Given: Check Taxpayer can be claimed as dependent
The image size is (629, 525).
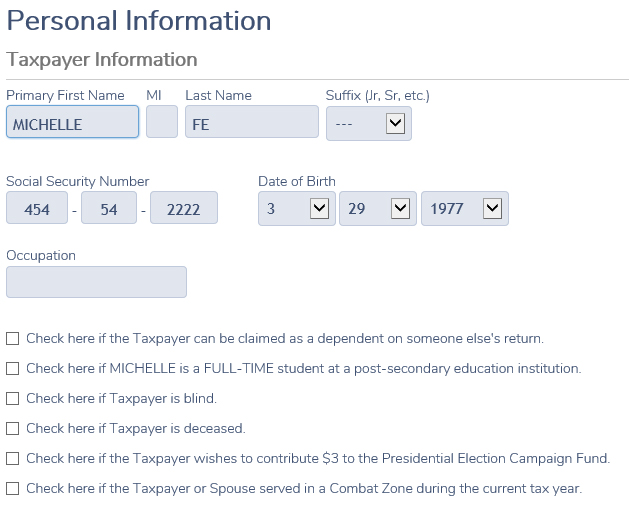Looking at the screenshot, I should (12, 339).
